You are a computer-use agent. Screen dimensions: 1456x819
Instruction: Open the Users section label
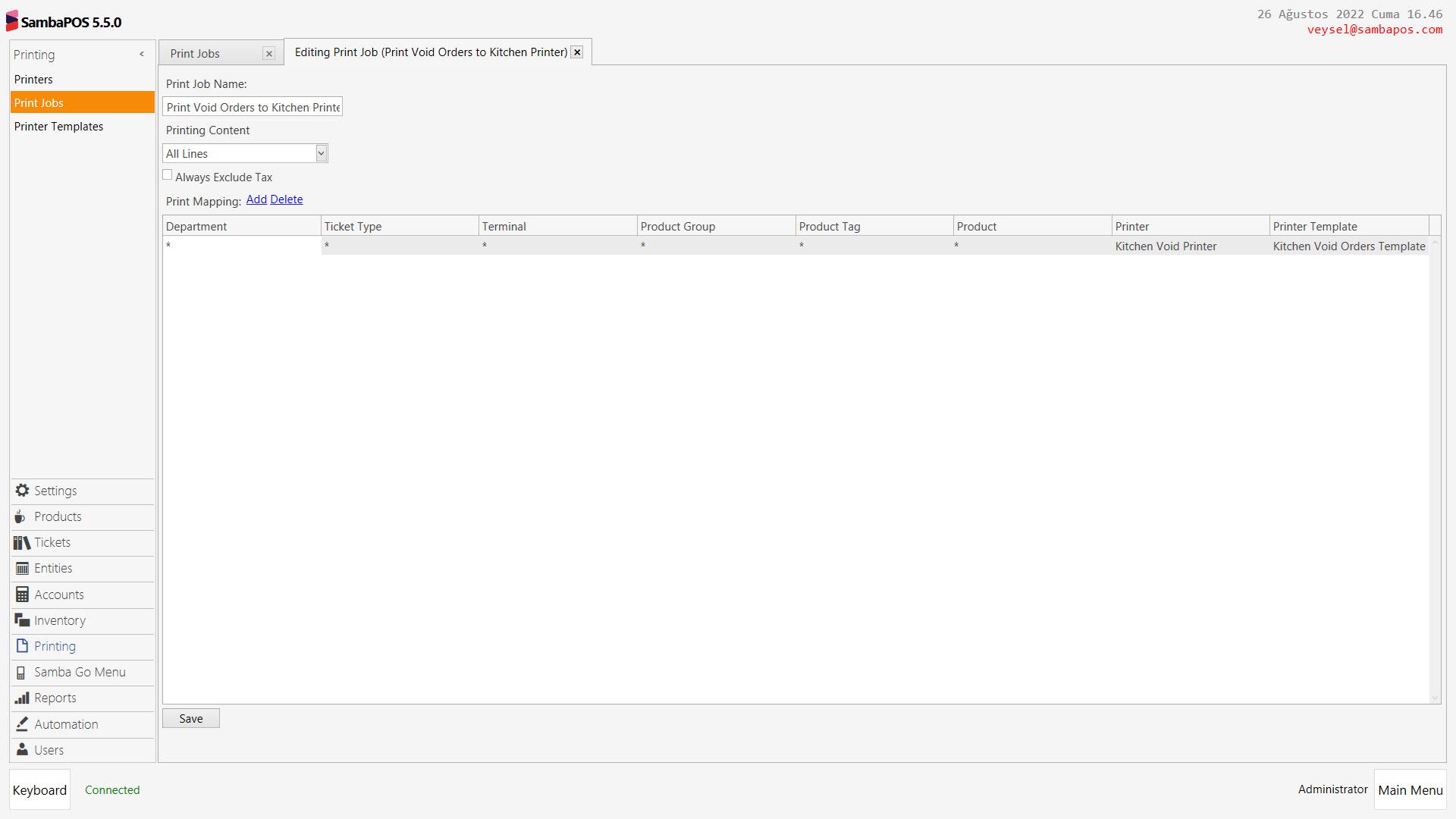coord(49,750)
